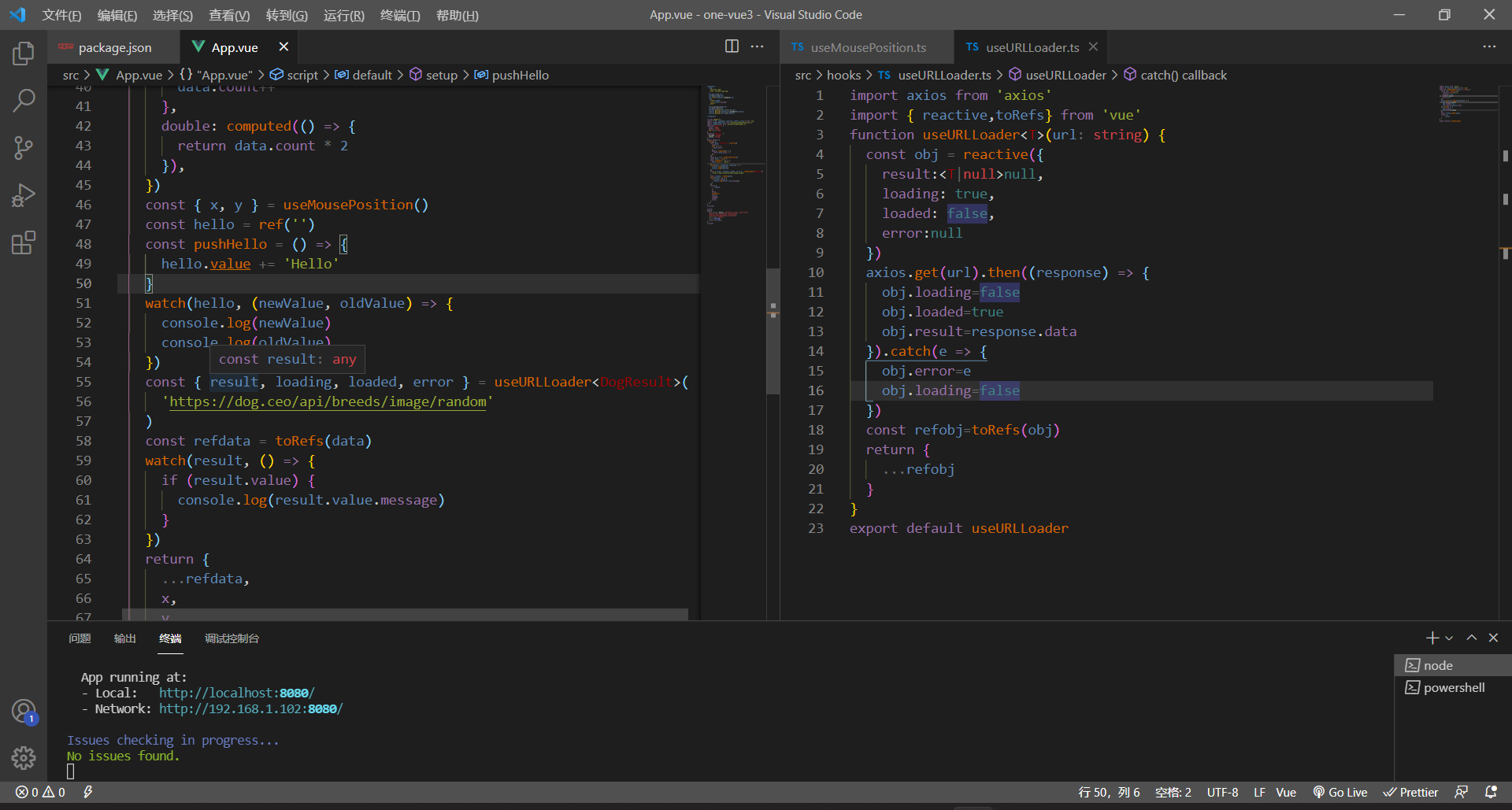Switch to the 调试控制台 panel tab

(x=232, y=638)
